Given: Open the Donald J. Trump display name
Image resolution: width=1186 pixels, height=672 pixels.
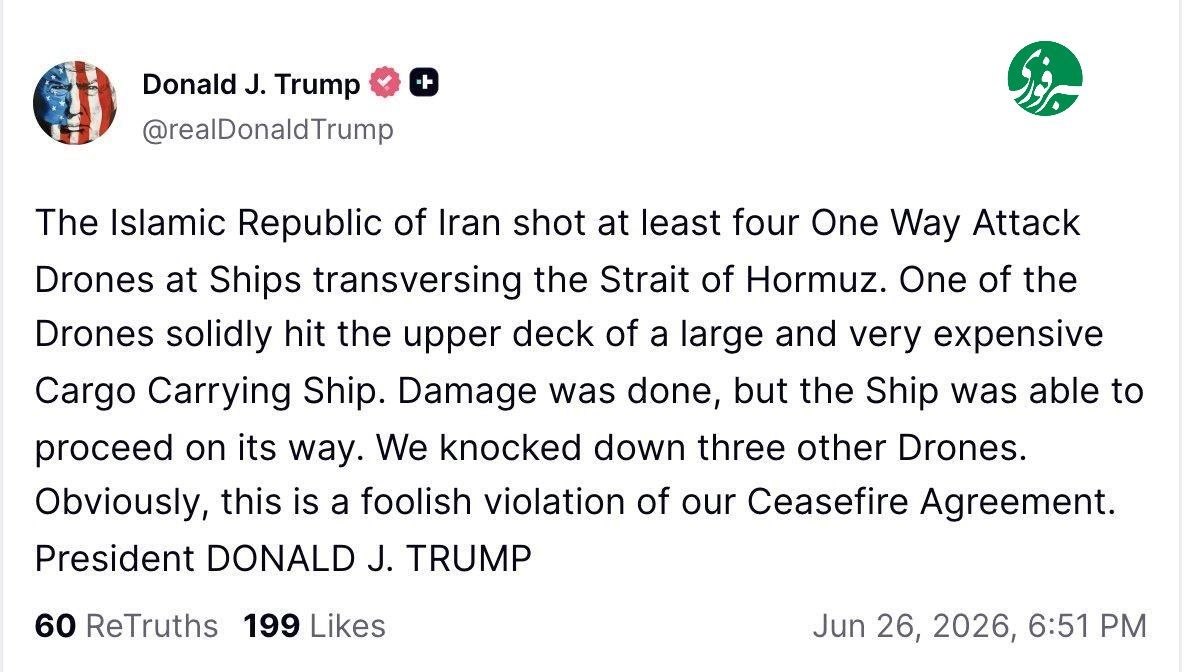Looking at the screenshot, I should coord(251,84).
